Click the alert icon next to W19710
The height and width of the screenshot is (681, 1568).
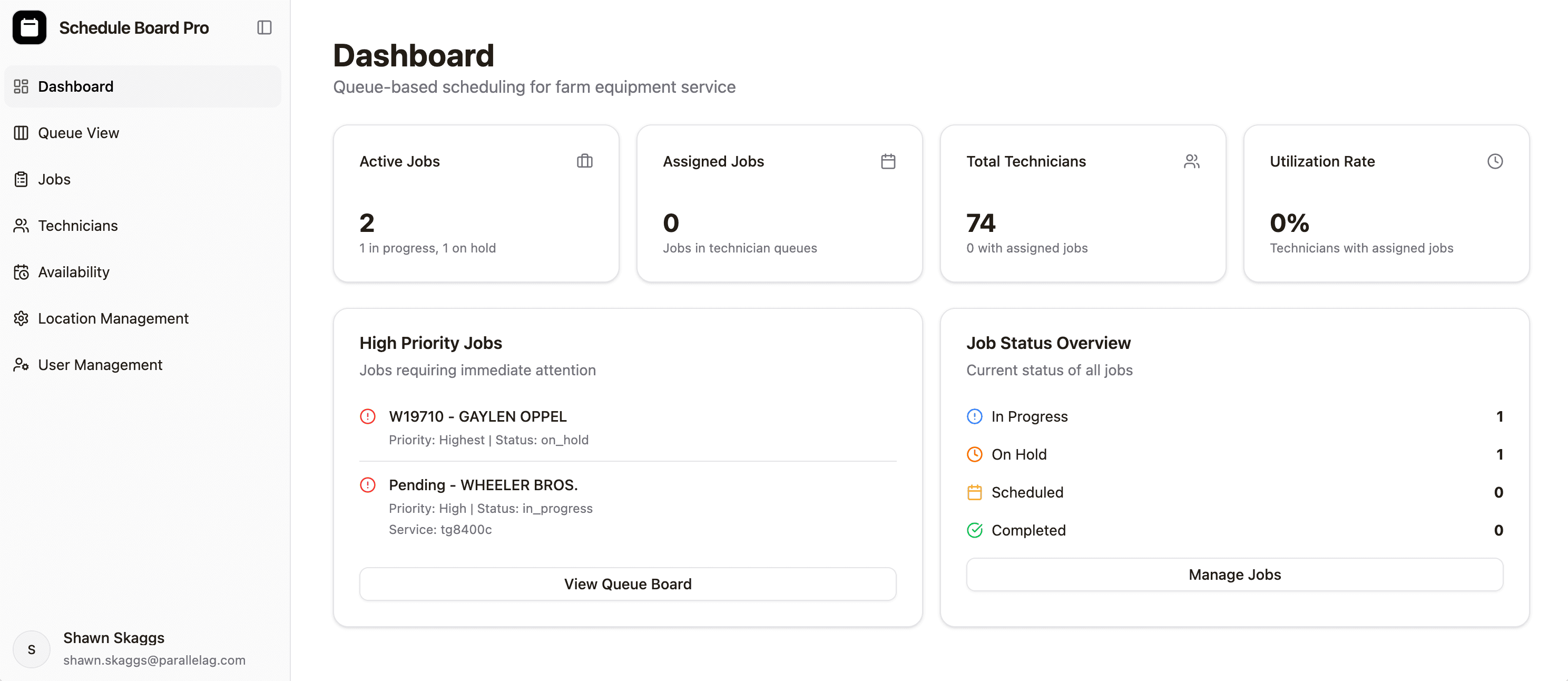(368, 416)
